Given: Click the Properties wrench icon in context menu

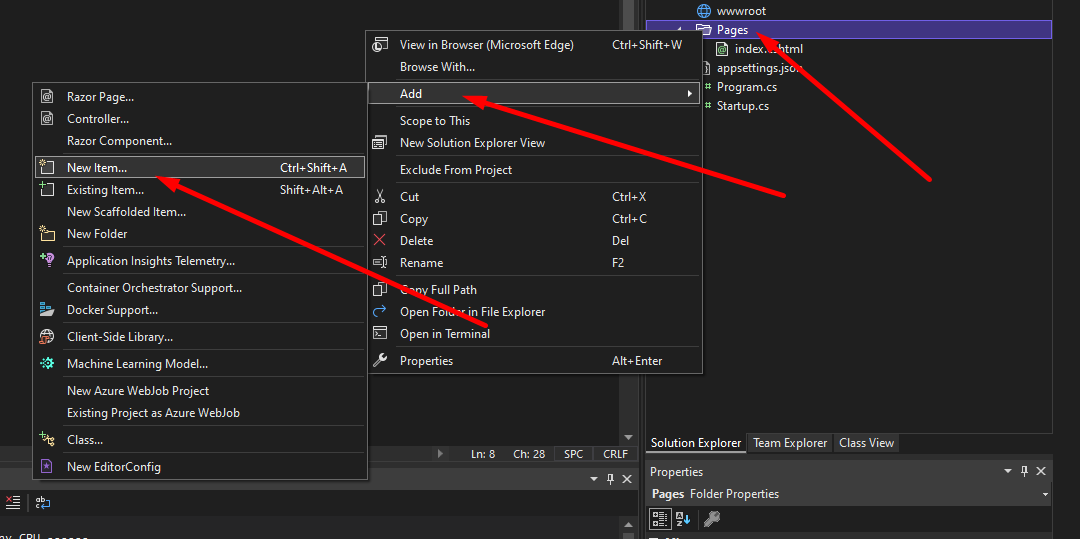Looking at the screenshot, I should click(x=380, y=361).
